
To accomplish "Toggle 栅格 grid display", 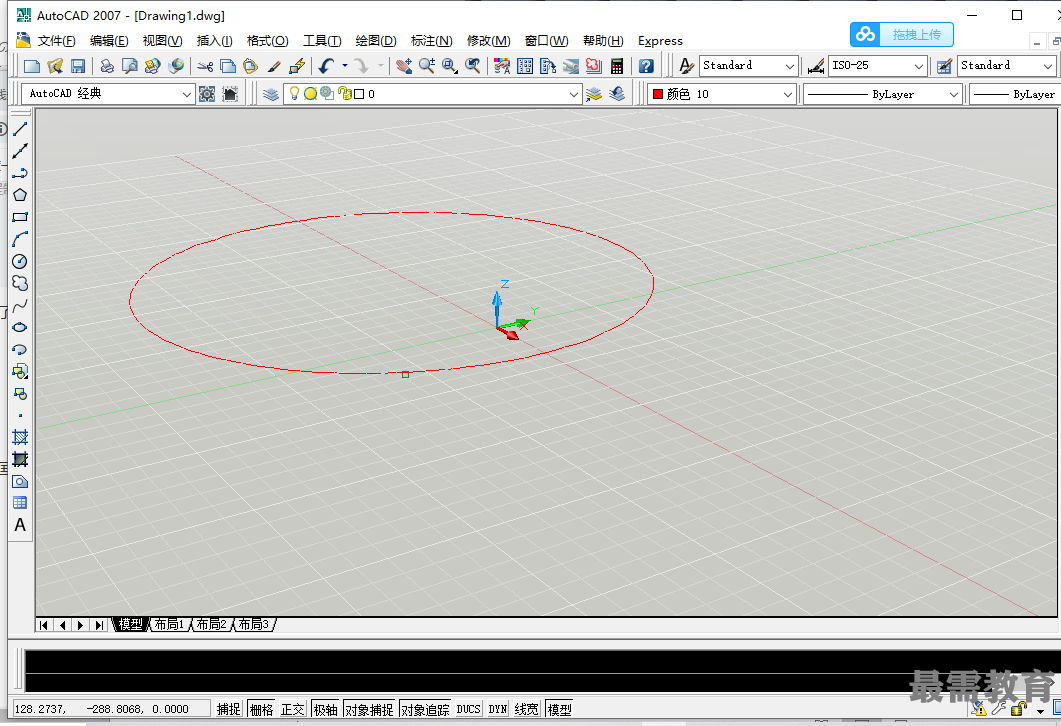I will click(261, 709).
